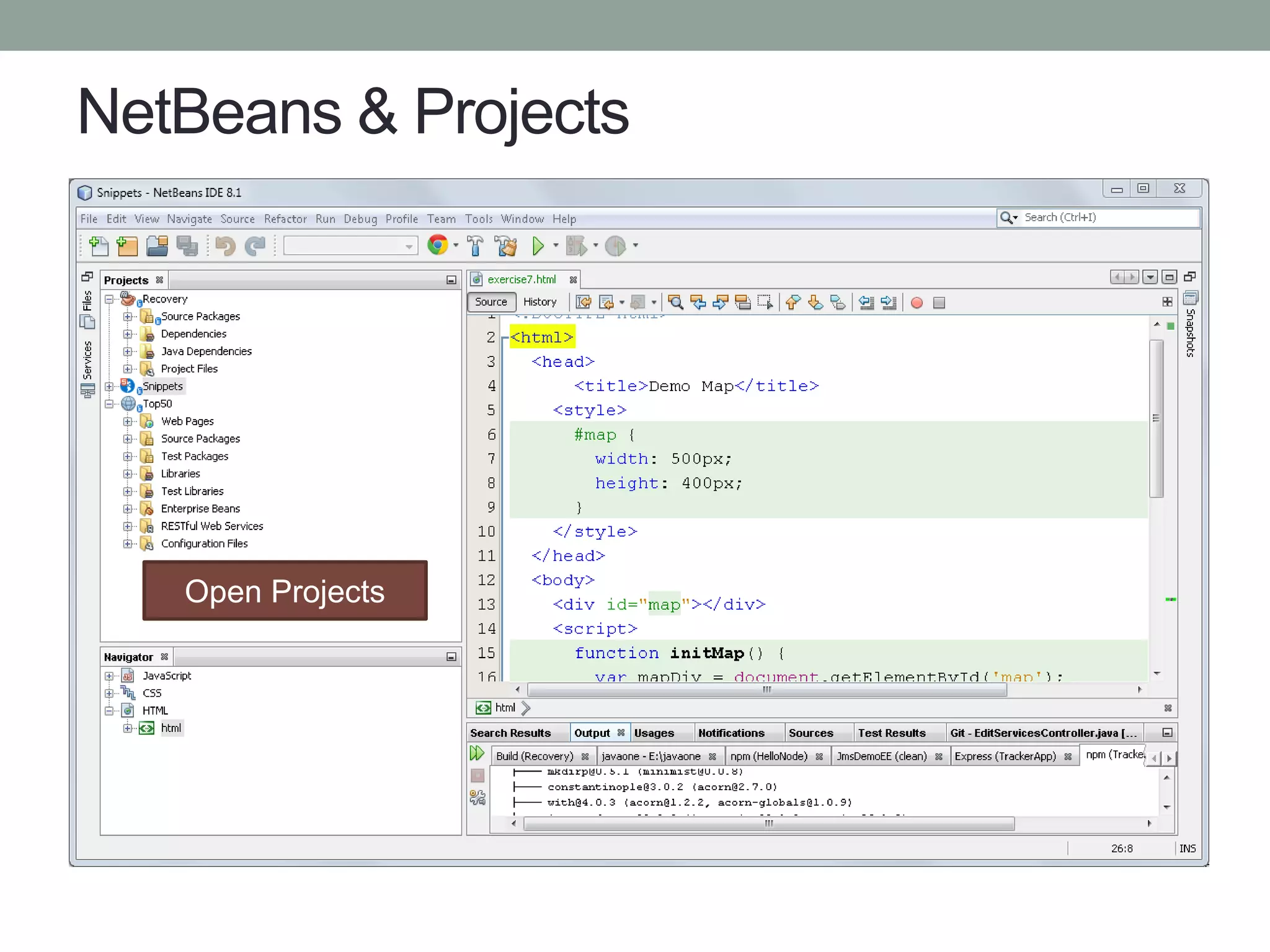
Task: Select html node in Navigator
Action: [171, 728]
